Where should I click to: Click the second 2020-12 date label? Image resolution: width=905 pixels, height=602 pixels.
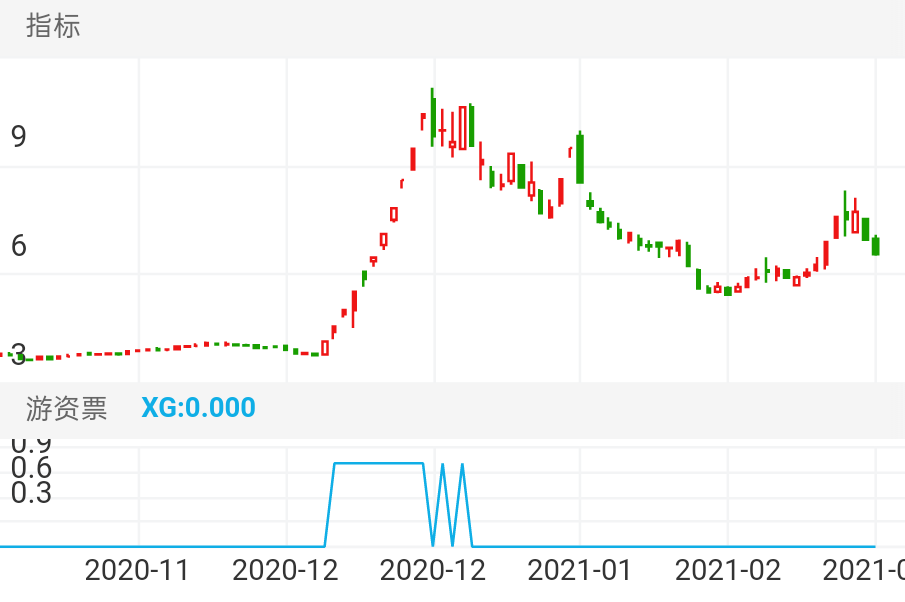coord(433,571)
